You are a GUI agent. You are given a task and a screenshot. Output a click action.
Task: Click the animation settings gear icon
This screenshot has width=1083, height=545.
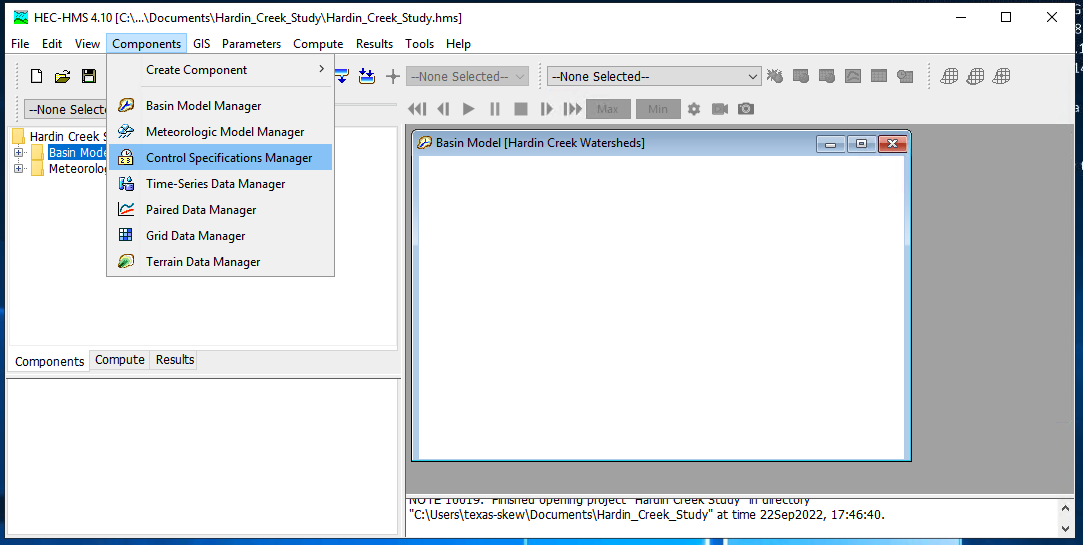pos(693,109)
